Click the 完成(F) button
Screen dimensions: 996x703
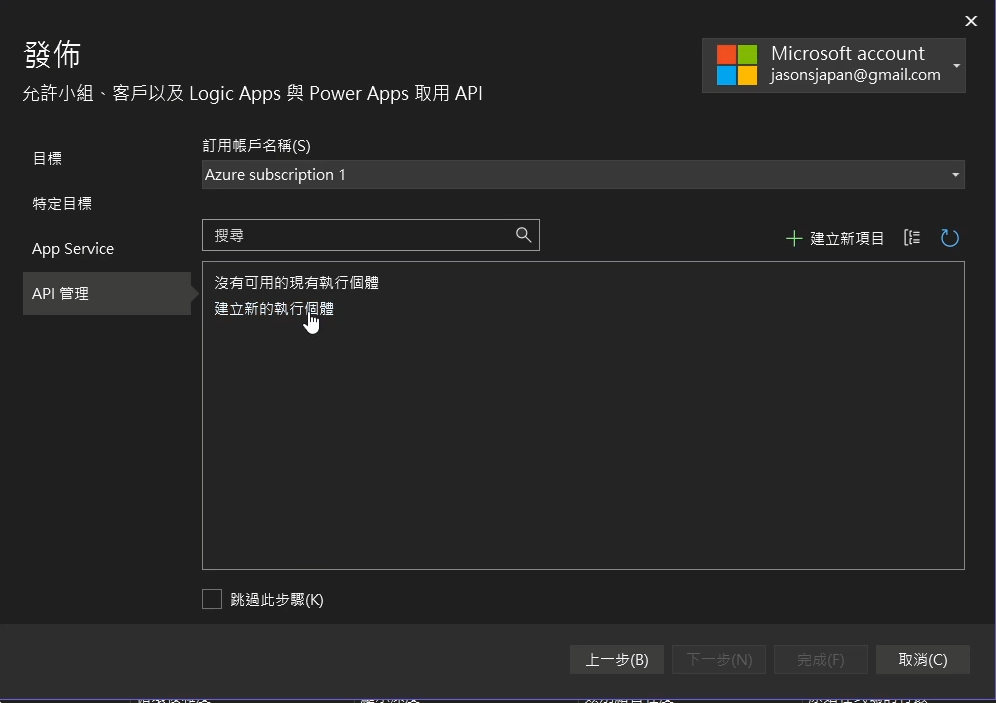[821, 660]
